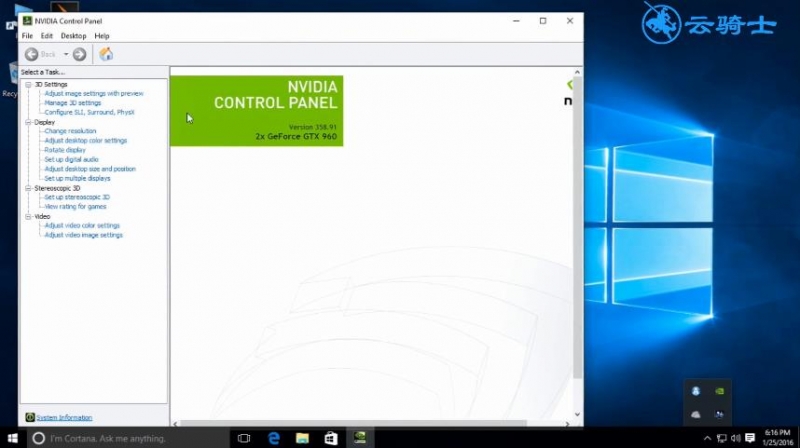
Task: Open the Desktop menu
Action: click(x=73, y=36)
